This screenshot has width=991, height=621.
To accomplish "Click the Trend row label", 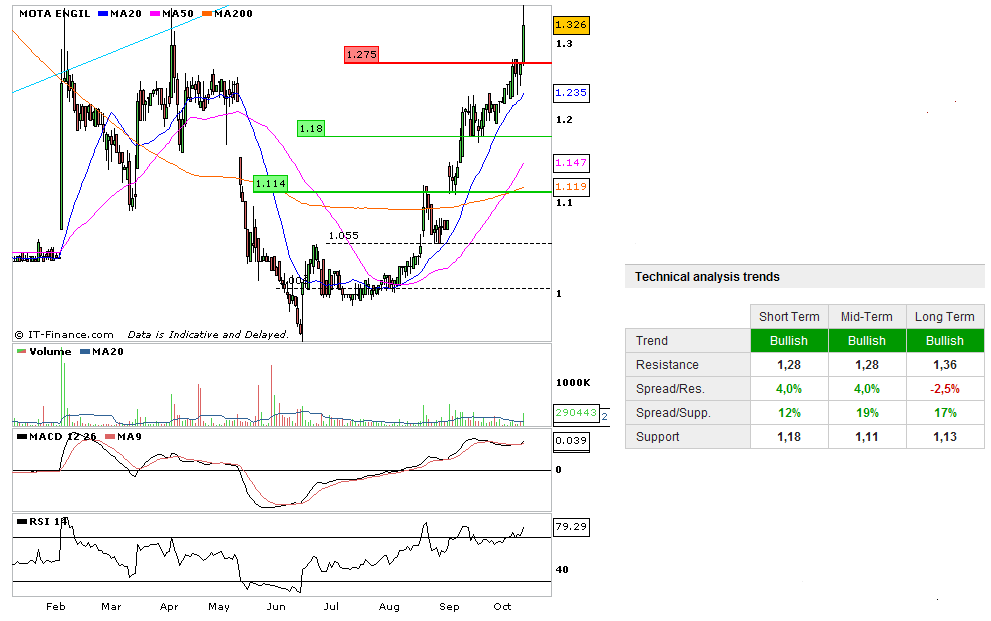I will point(652,341).
